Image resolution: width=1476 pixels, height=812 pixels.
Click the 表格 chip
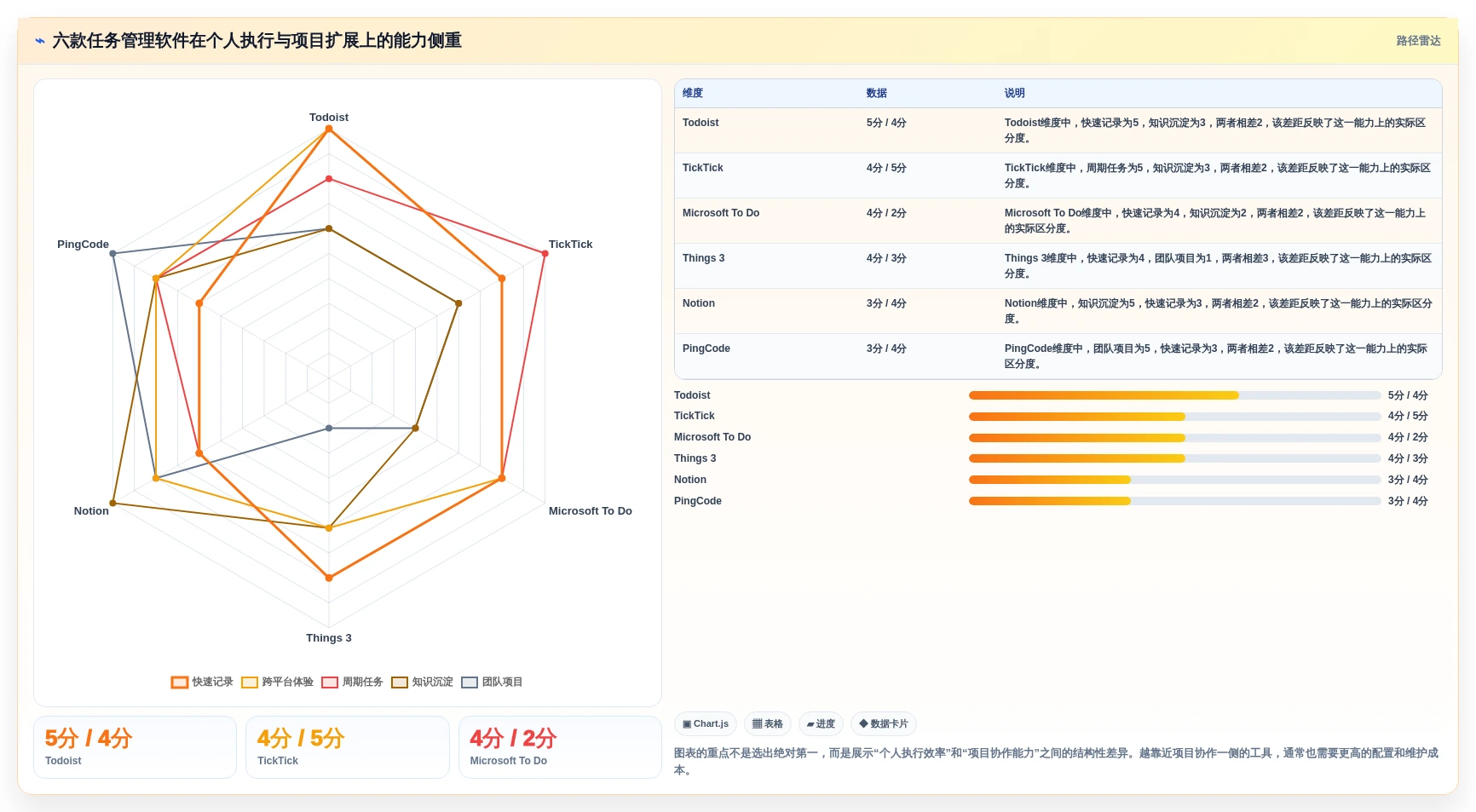(x=768, y=724)
